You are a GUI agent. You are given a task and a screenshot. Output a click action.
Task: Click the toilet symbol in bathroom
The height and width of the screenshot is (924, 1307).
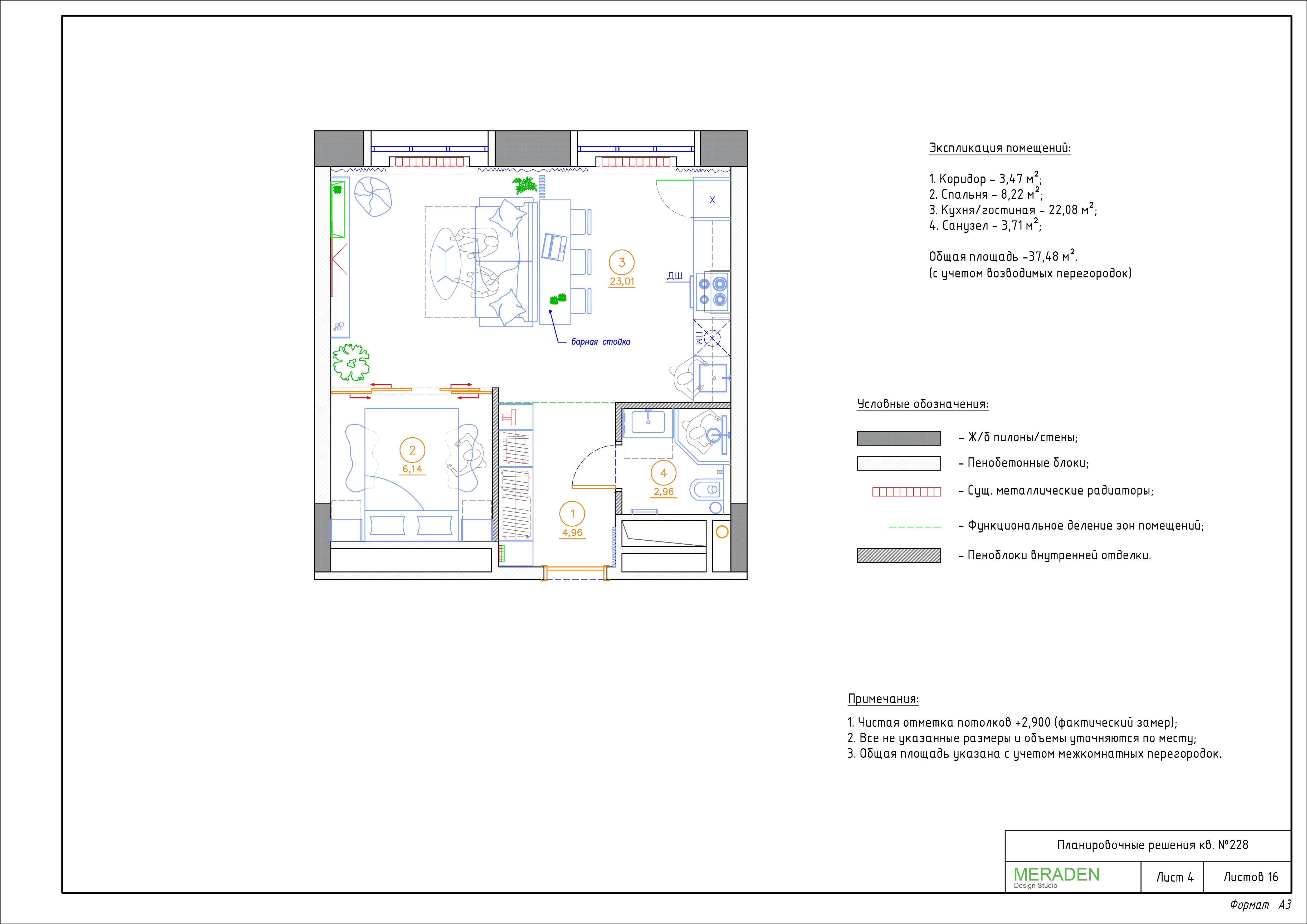click(x=706, y=489)
